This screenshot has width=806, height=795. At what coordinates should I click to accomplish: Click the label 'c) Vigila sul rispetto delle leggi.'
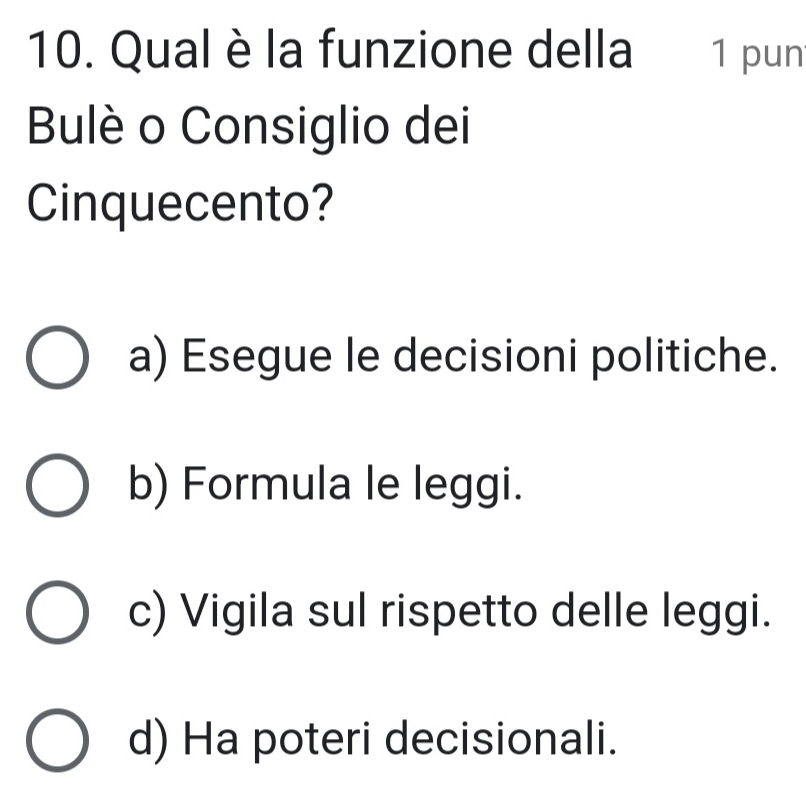pyautogui.click(x=451, y=612)
